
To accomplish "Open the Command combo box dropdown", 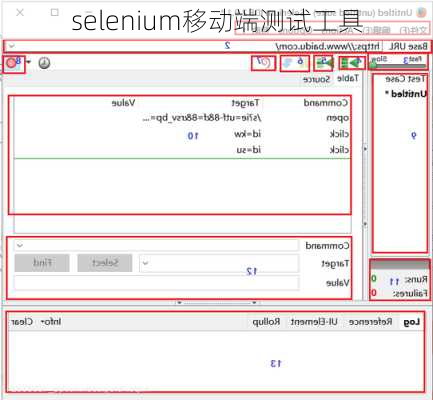I will [20, 246].
